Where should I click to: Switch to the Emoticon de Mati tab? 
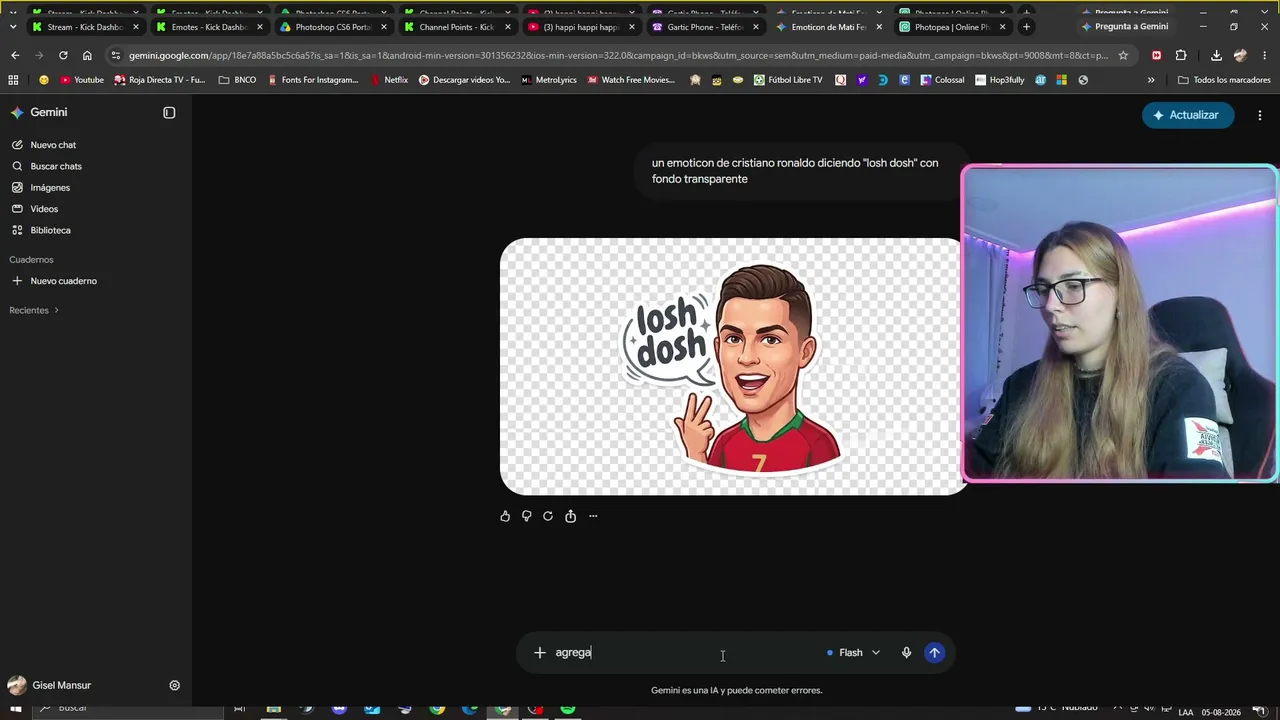click(x=829, y=27)
